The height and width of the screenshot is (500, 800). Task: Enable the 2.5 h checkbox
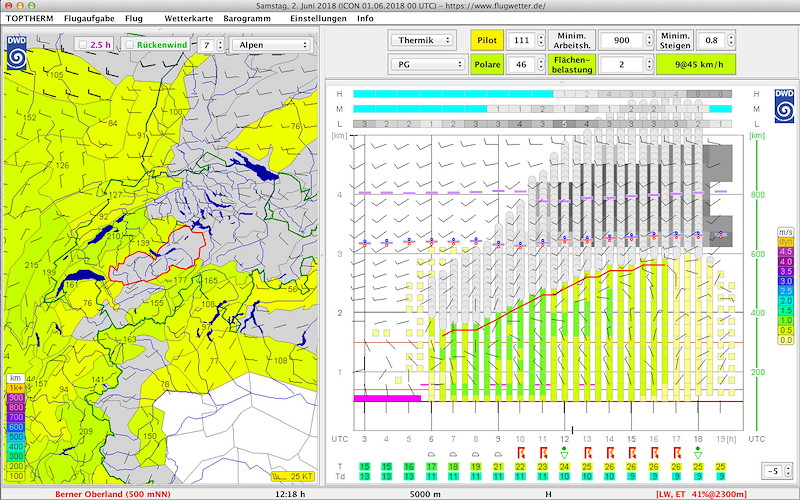click(83, 45)
